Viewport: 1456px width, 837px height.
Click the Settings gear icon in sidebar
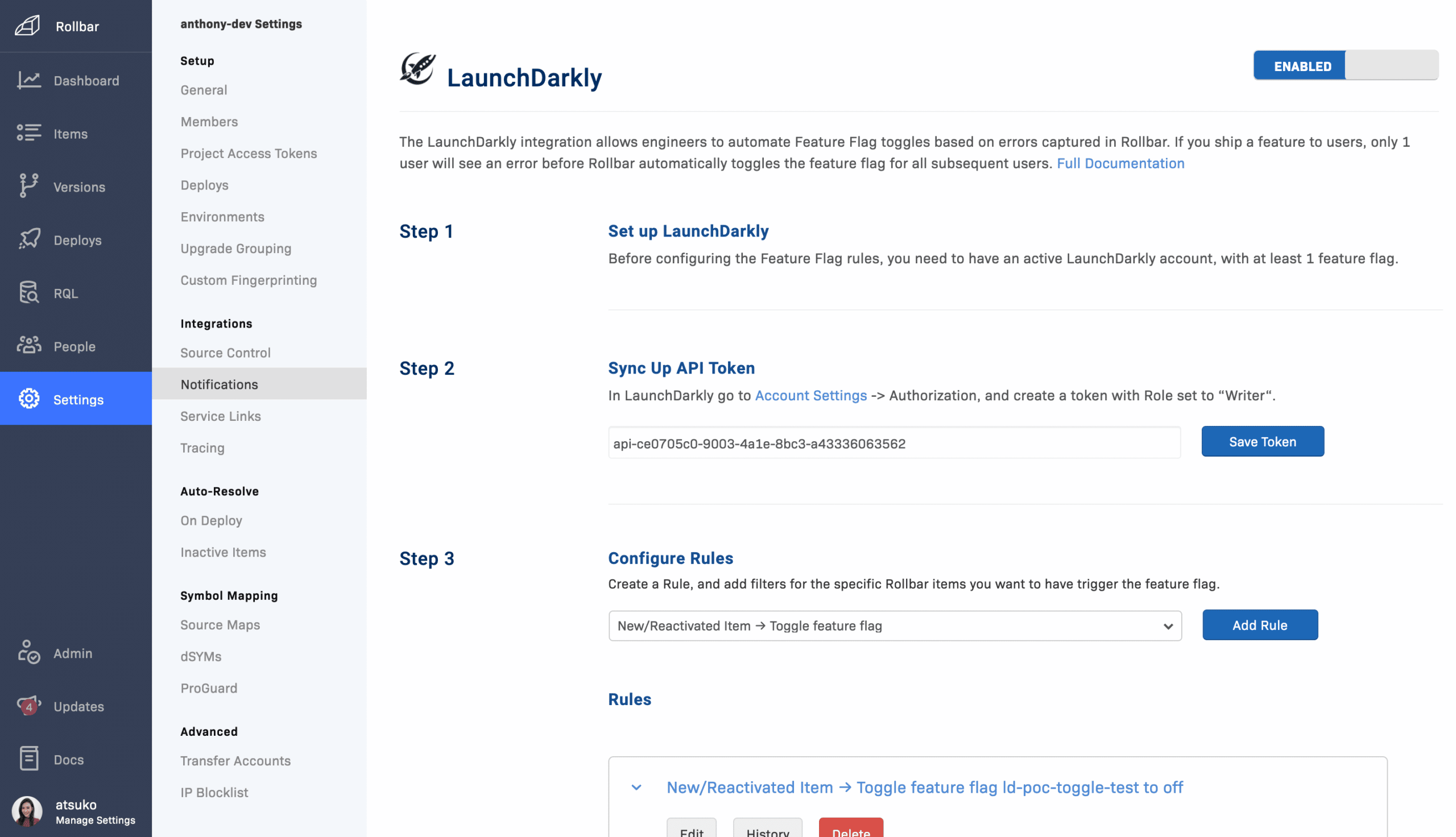[x=27, y=398]
